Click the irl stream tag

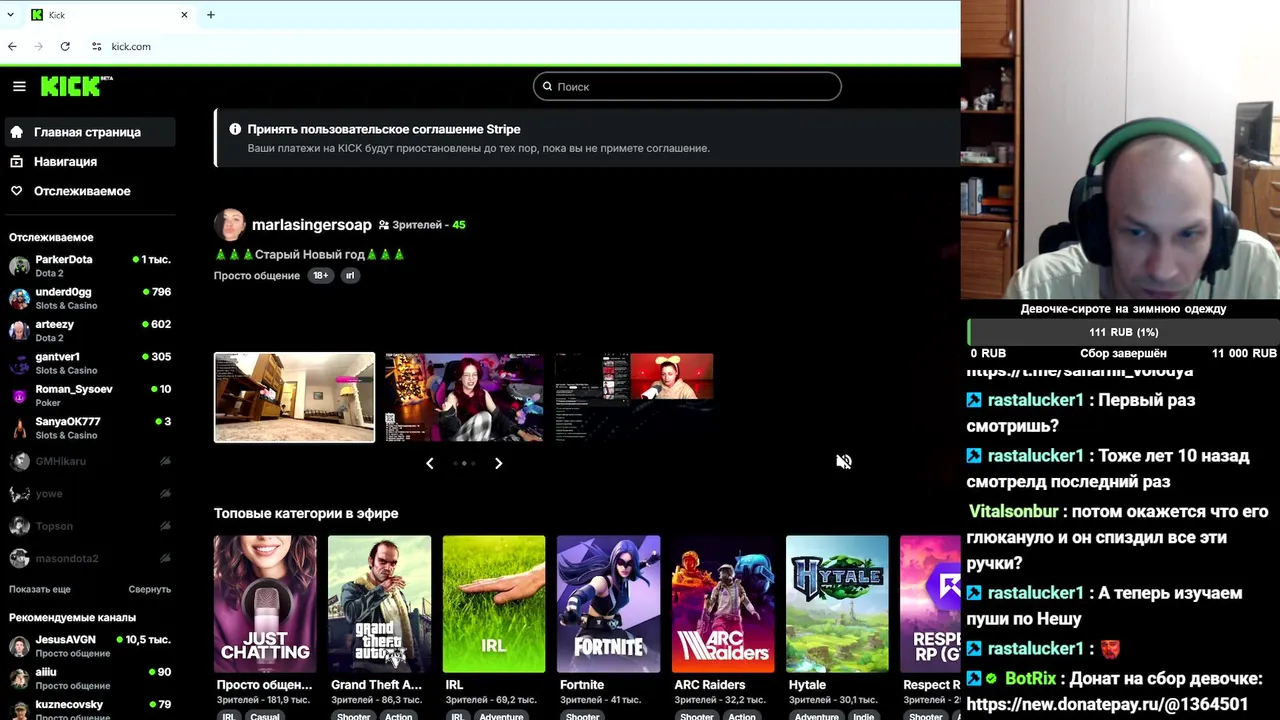[349, 276]
